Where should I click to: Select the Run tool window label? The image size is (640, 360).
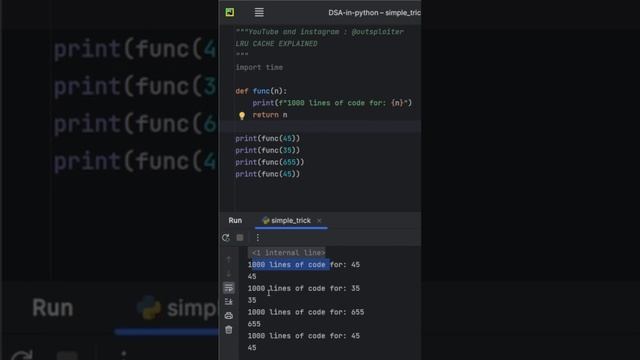click(235, 220)
